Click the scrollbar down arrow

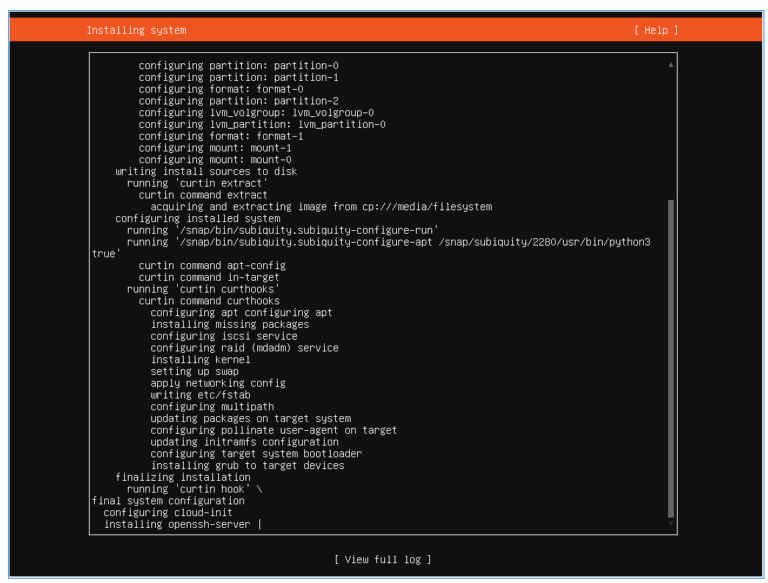coord(670,524)
